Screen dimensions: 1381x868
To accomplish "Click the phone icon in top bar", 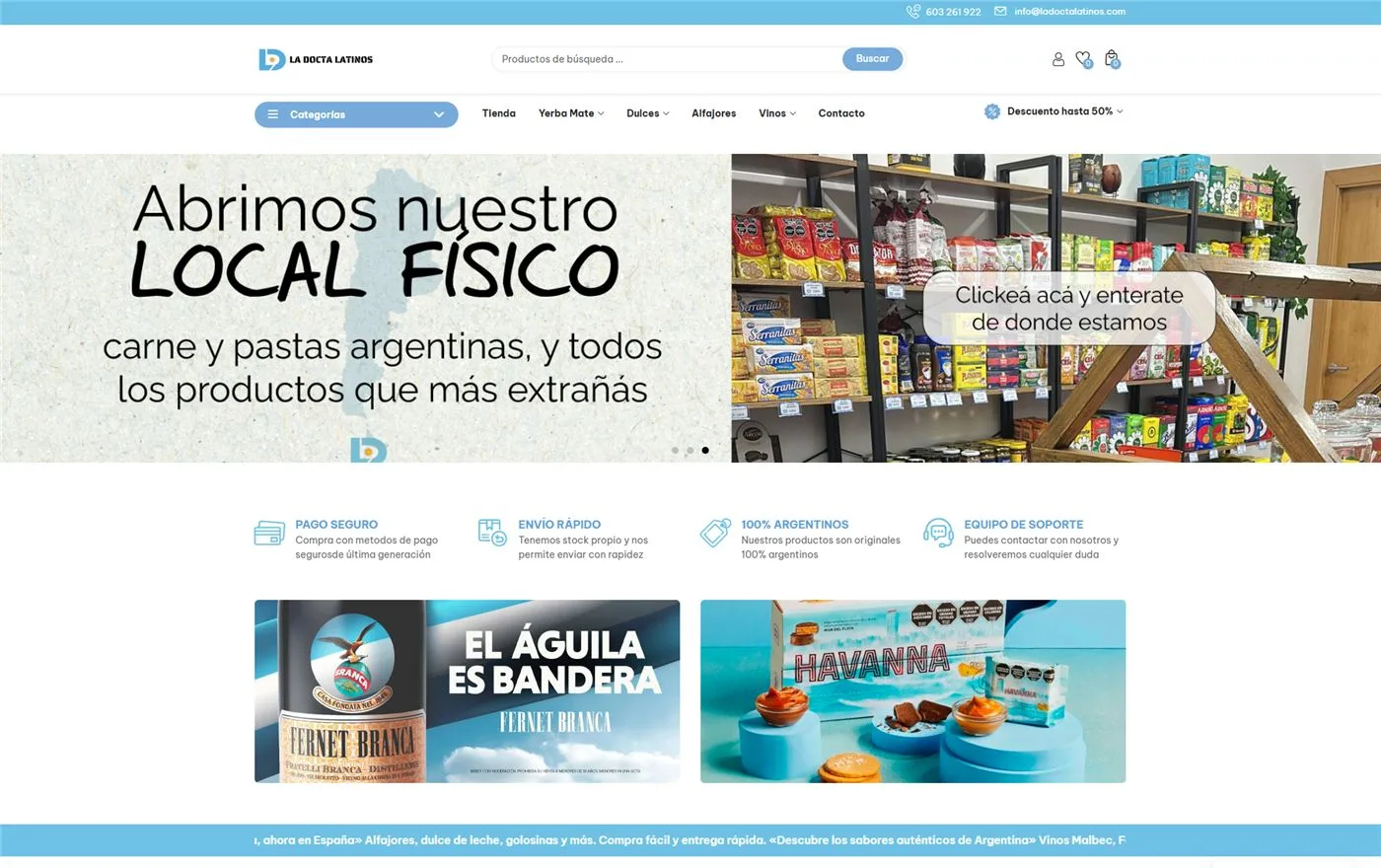I will [912, 12].
